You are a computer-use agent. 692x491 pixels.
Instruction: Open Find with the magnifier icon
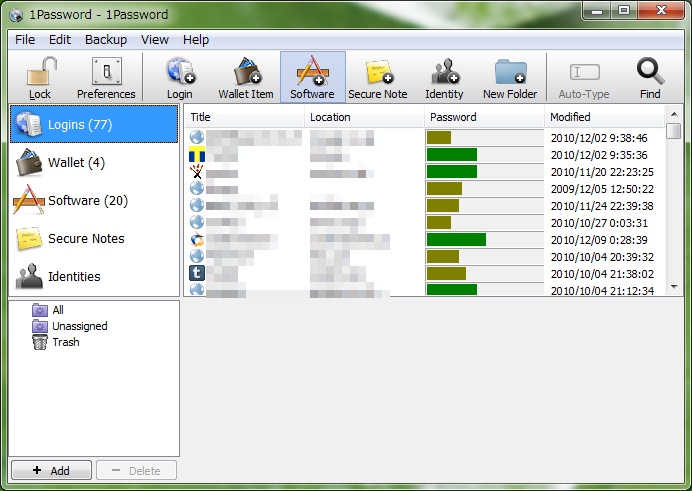(650, 77)
